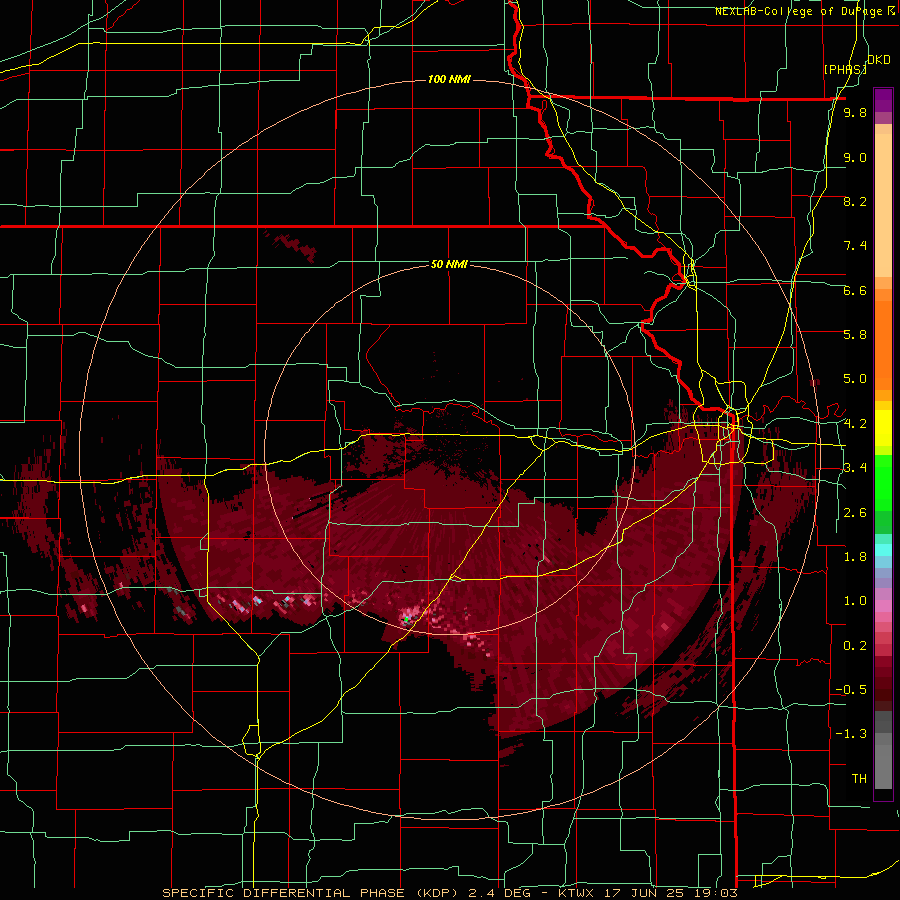This screenshot has width=900, height=900.
Task: Click the NEXLAB-College of DuPage credit text
Action: tap(804, 11)
